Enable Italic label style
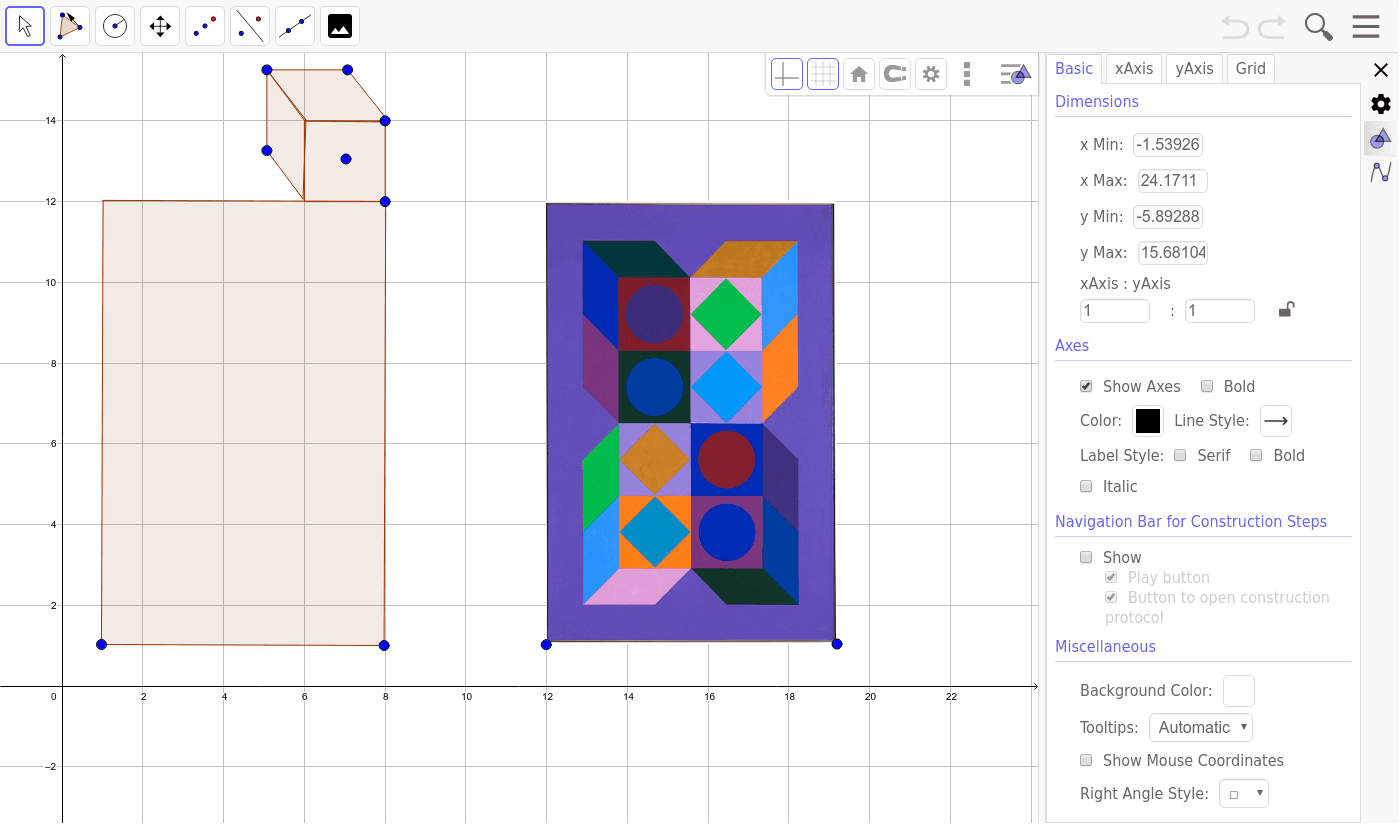This screenshot has width=1400, height=825. [x=1086, y=486]
